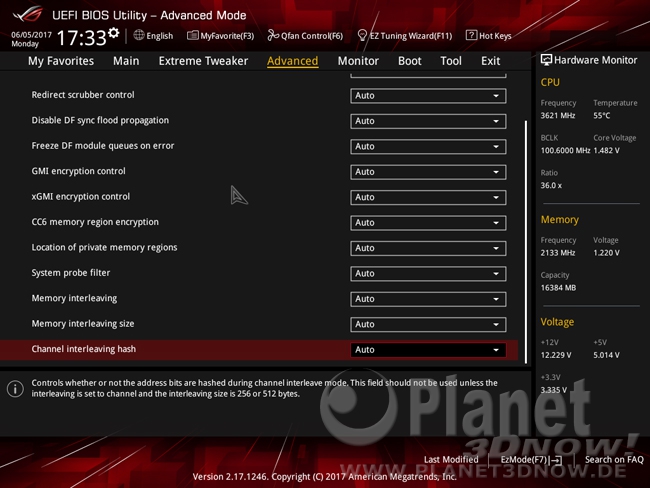Click the English language globe icon
Viewport: 650px width, 488px height.
(139, 35)
